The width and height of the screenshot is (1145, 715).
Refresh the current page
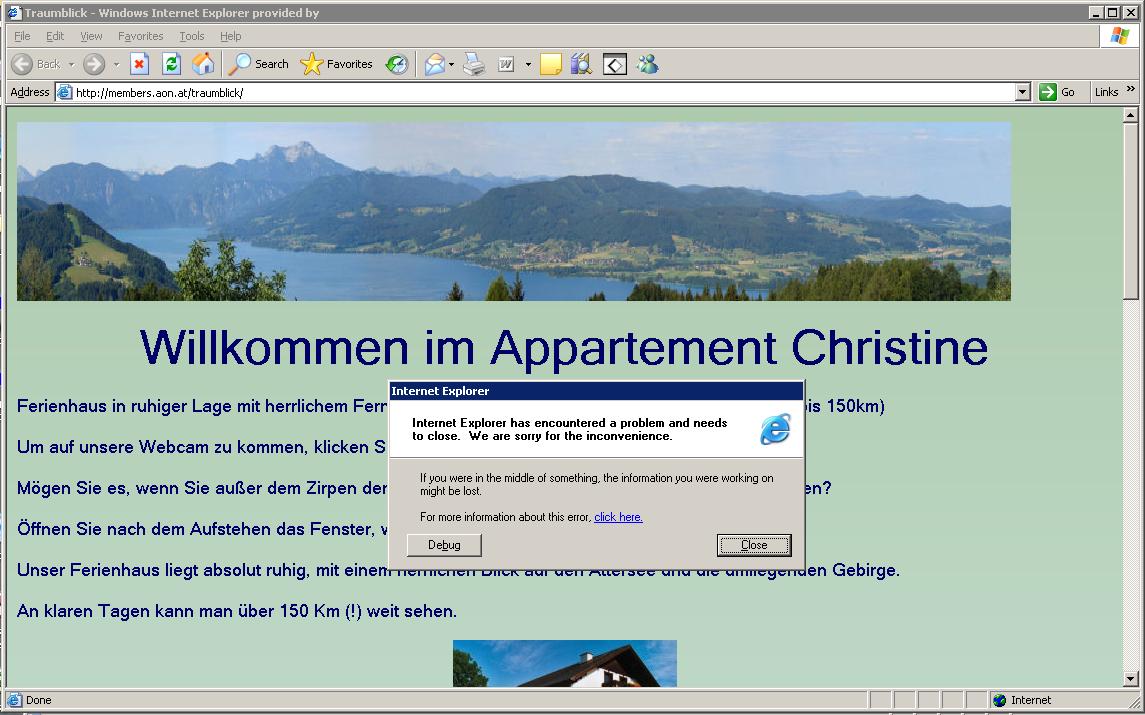[x=172, y=64]
